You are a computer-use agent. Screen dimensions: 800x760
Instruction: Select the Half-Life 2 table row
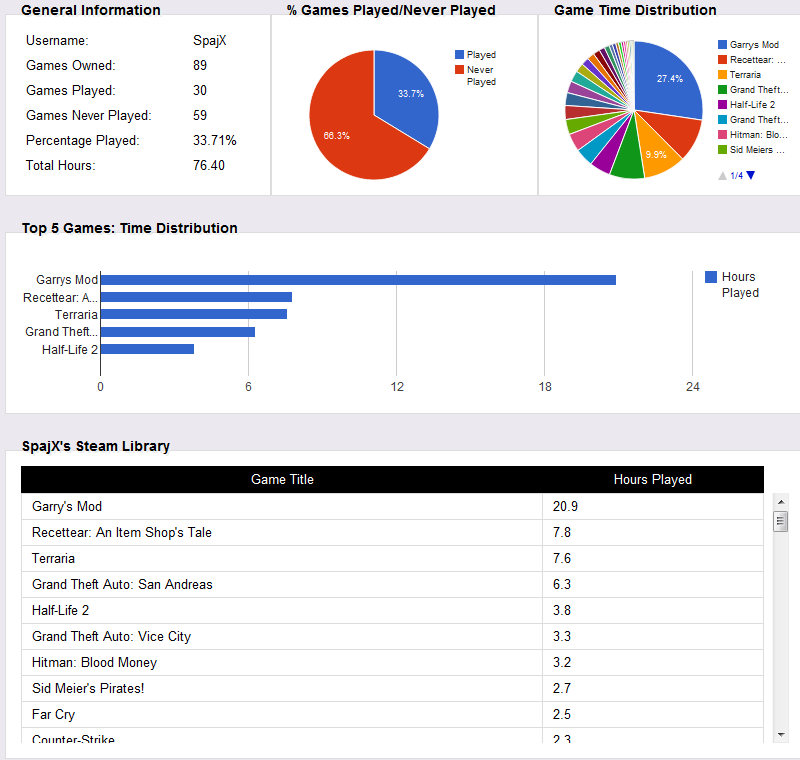(392, 611)
